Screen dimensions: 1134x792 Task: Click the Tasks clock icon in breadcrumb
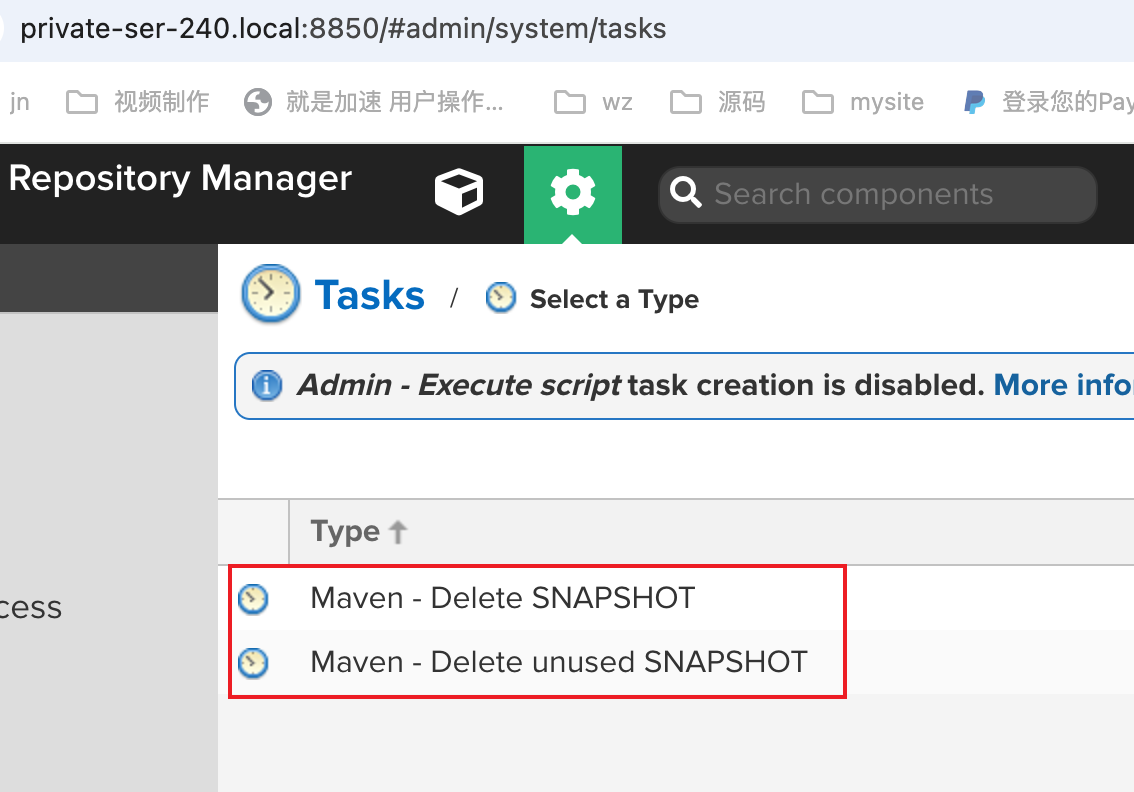(270, 294)
